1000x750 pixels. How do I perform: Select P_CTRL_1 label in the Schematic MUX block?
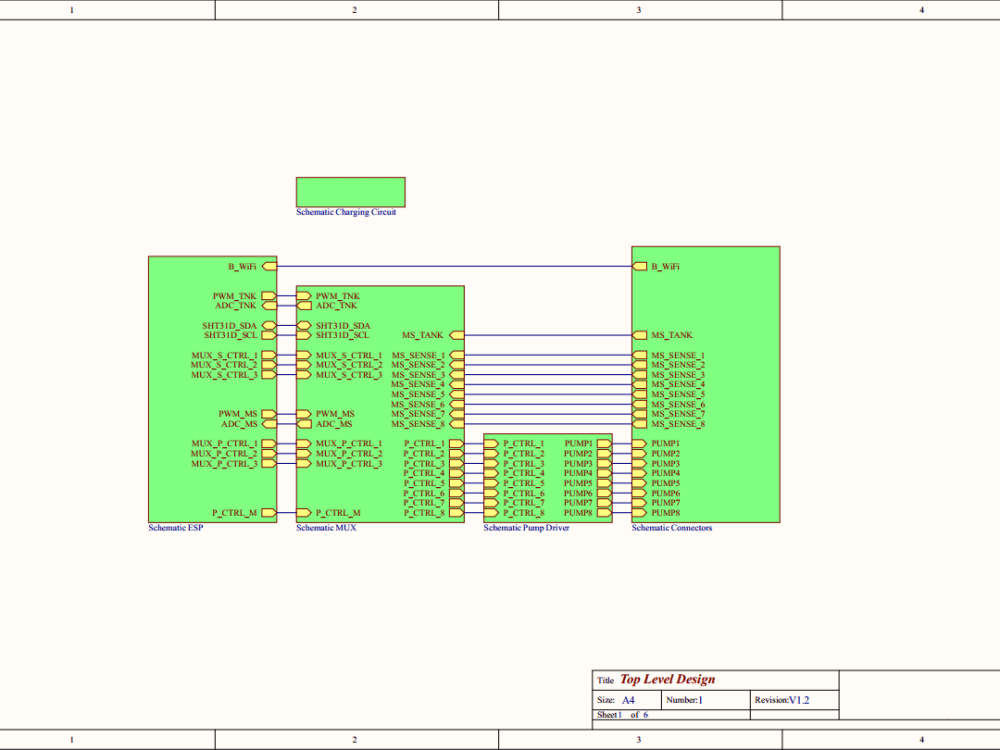pyautogui.click(x=424, y=444)
